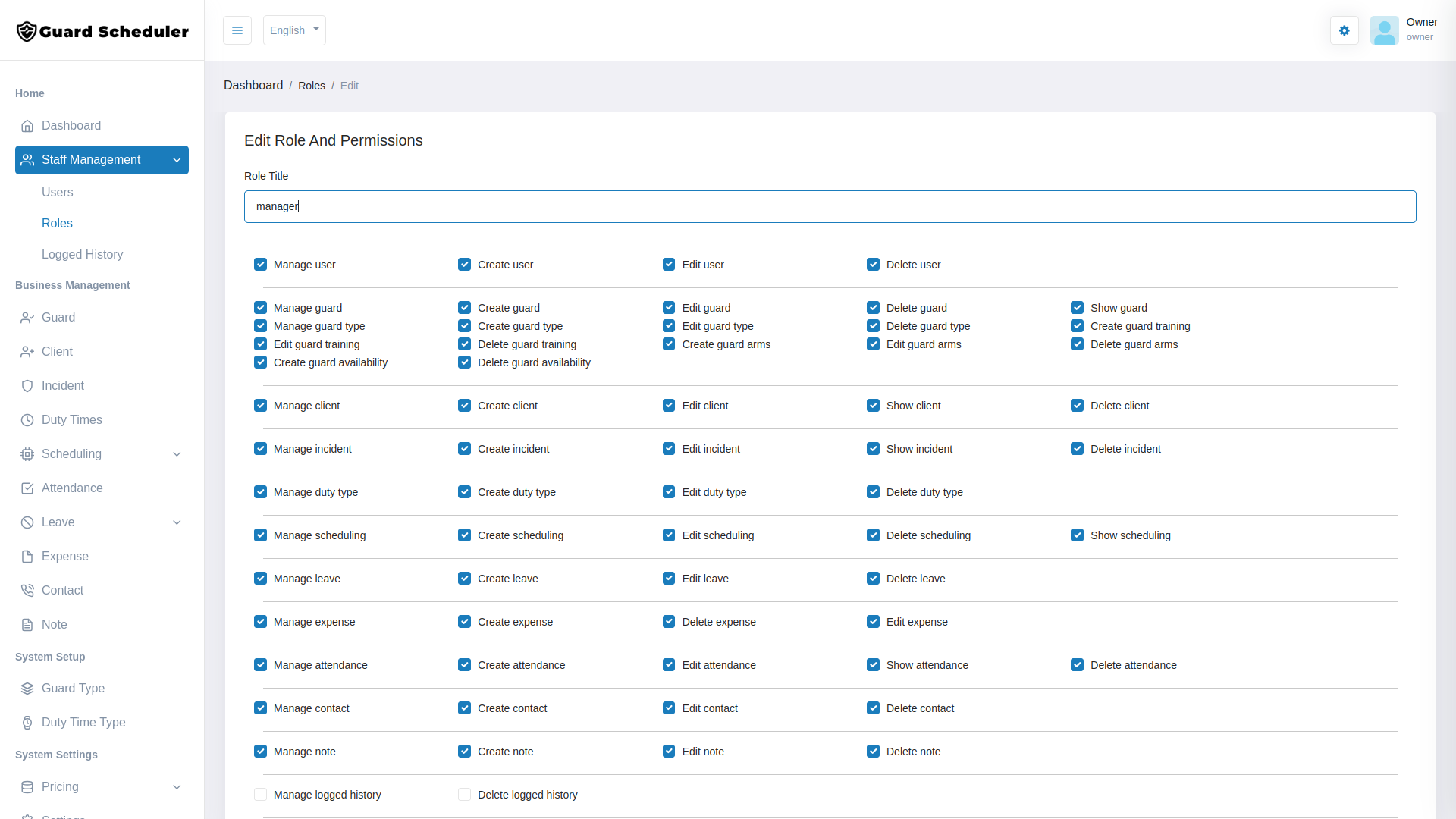Click the Expense sidebar icon
This screenshot has width=1456, height=819.
(x=27, y=556)
